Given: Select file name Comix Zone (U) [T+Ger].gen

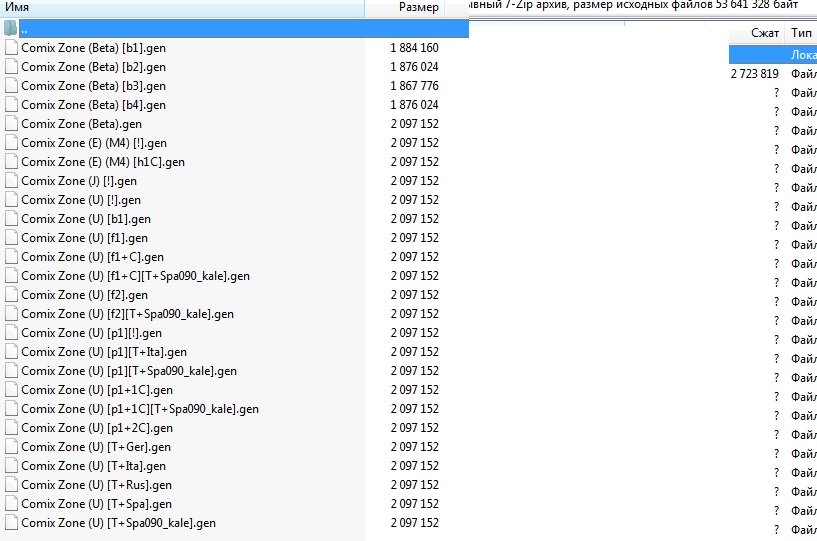Looking at the screenshot, I should [x=96, y=447].
